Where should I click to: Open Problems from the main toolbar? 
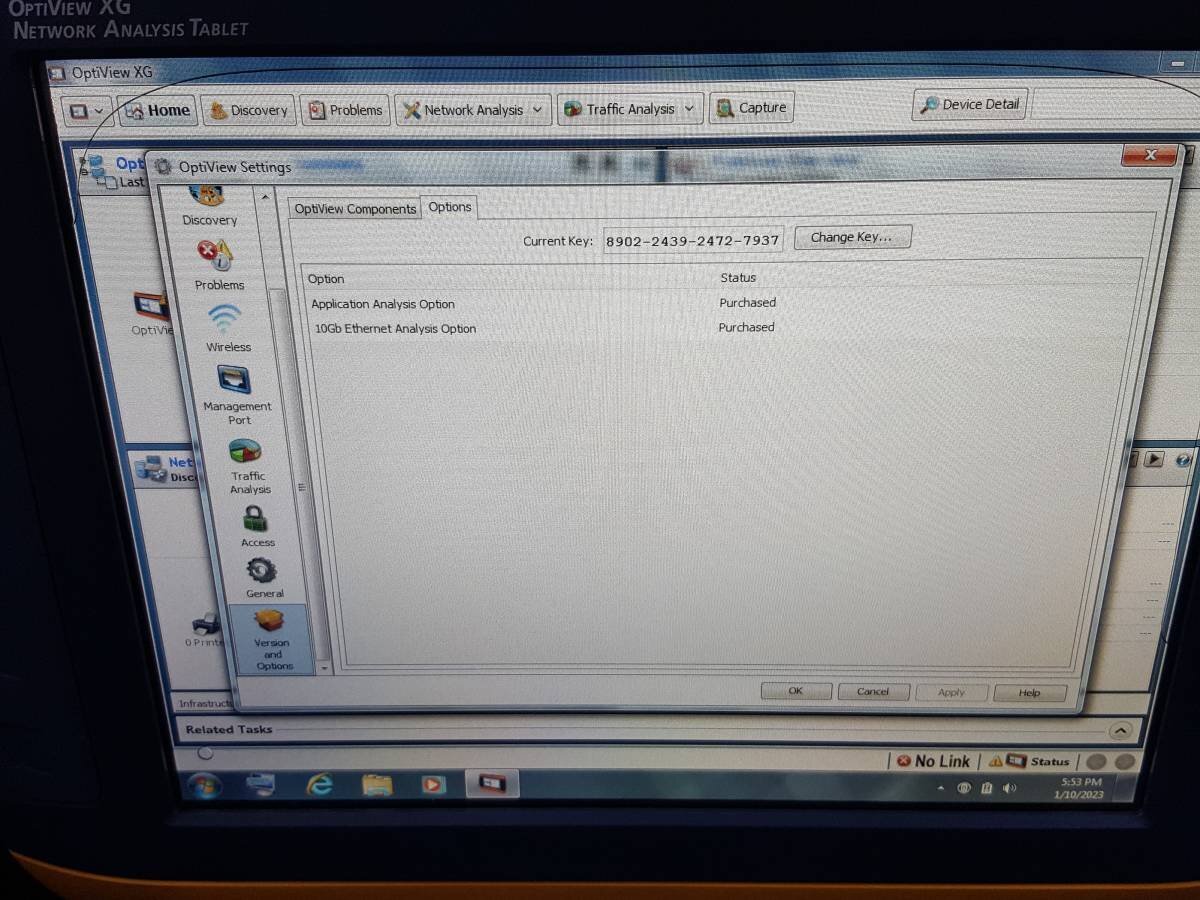[345, 110]
